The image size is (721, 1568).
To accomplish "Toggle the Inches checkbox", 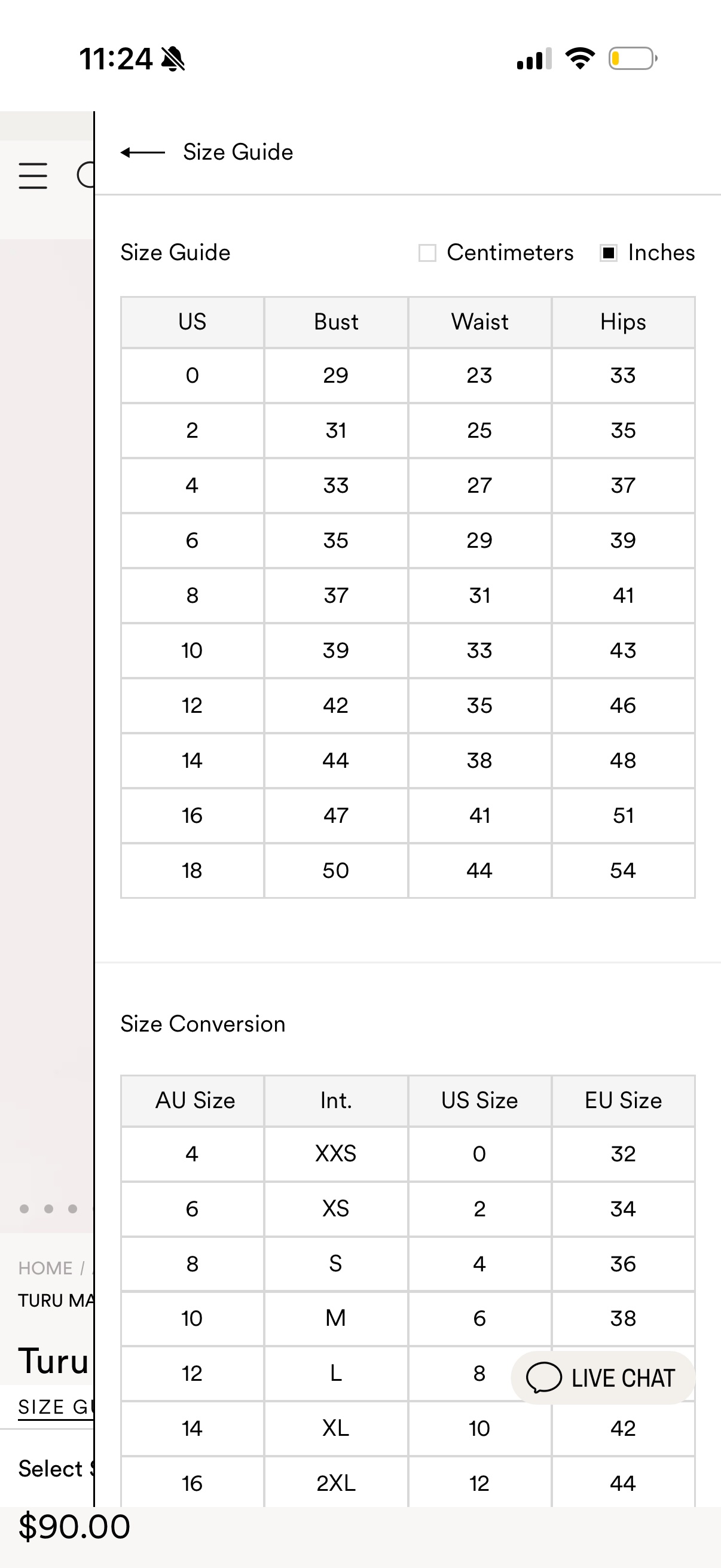I will tap(609, 252).
